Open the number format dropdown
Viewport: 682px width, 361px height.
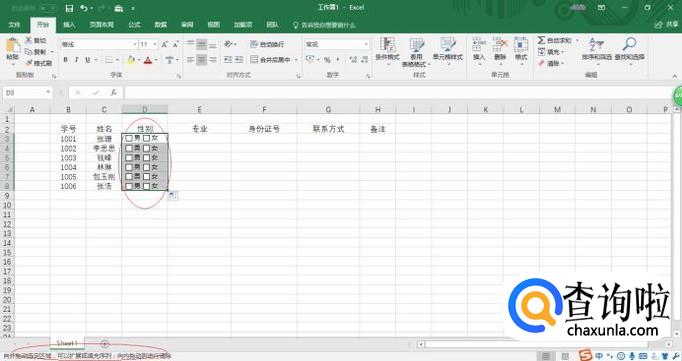tap(366, 44)
